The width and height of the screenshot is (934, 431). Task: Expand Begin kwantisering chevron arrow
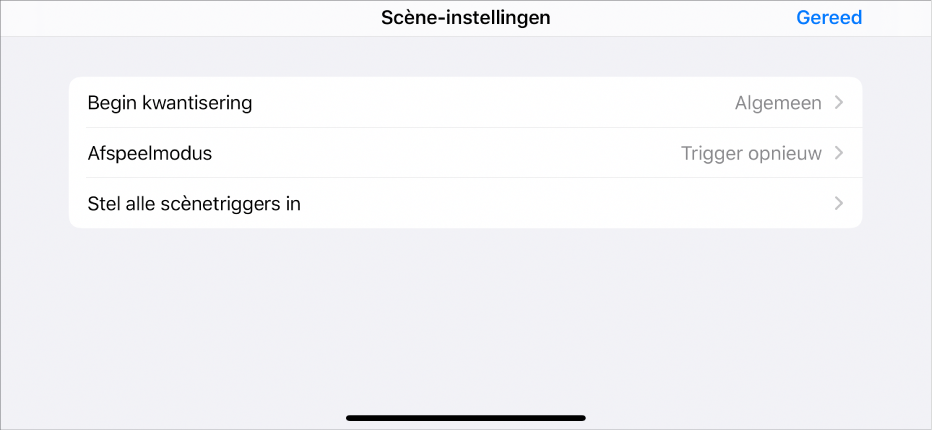(x=839, y=103)
